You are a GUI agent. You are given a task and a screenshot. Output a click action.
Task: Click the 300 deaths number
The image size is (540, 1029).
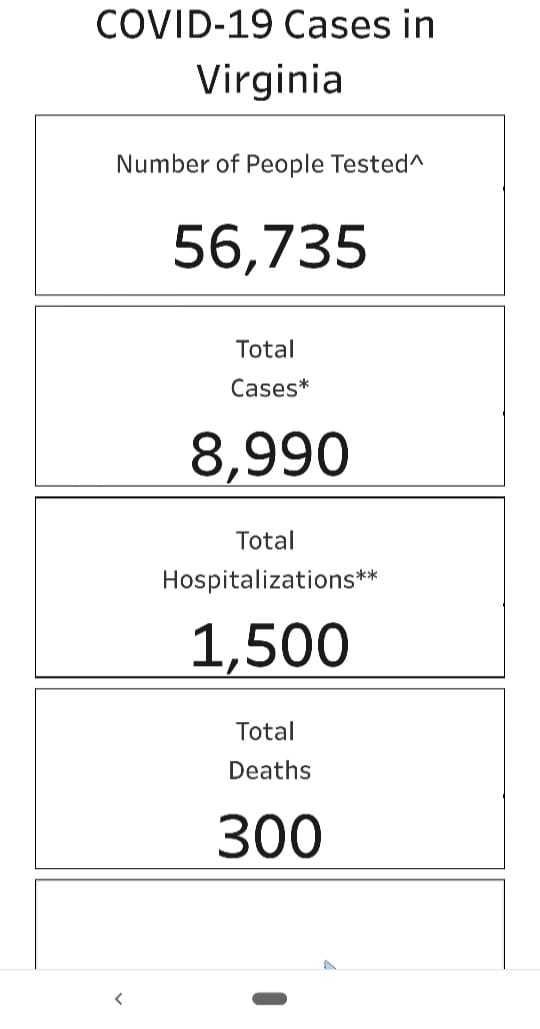(x=270, y=836)
